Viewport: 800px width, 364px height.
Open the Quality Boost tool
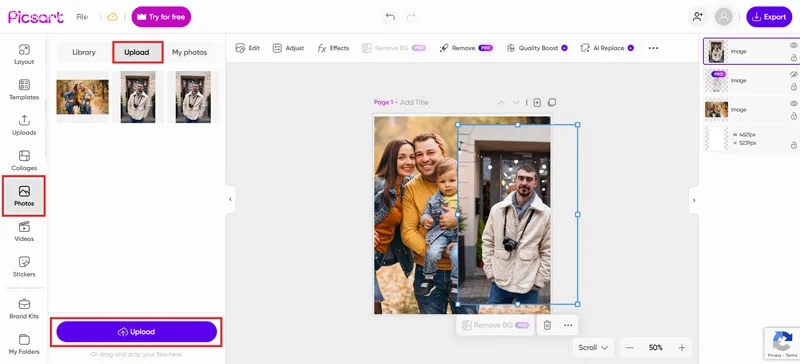pos(537,48)
